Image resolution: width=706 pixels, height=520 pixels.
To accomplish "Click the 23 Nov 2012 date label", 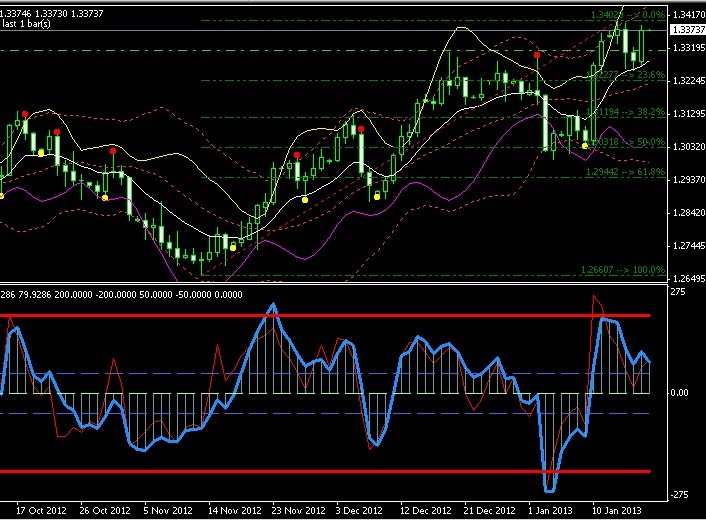I will coord(299,511).
